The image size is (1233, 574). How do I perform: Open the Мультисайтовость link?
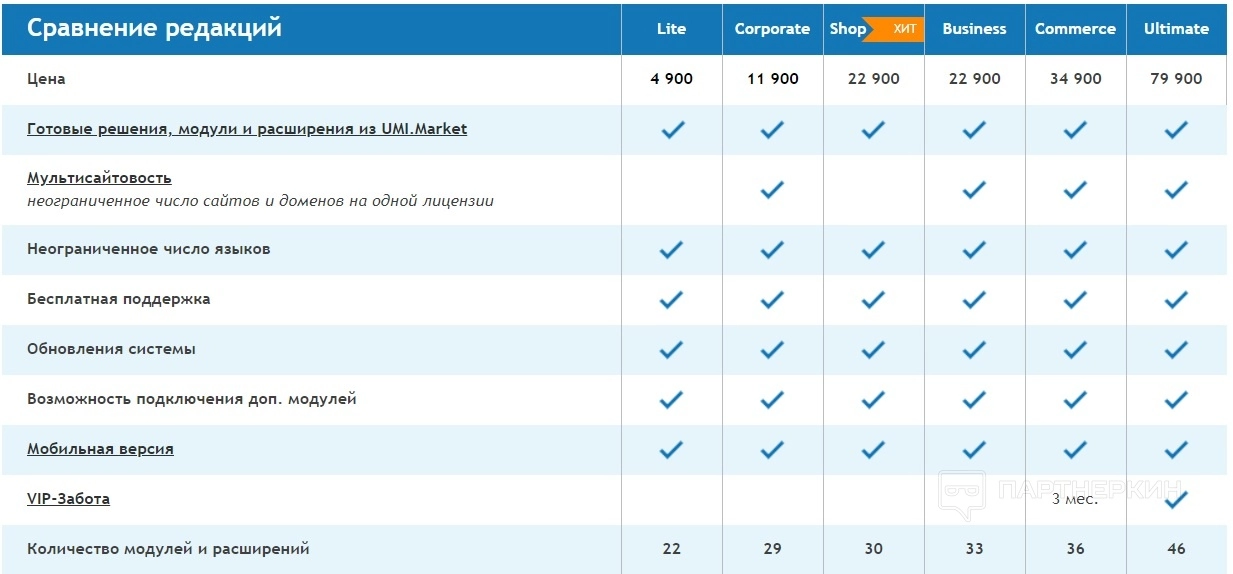[99, 178]
